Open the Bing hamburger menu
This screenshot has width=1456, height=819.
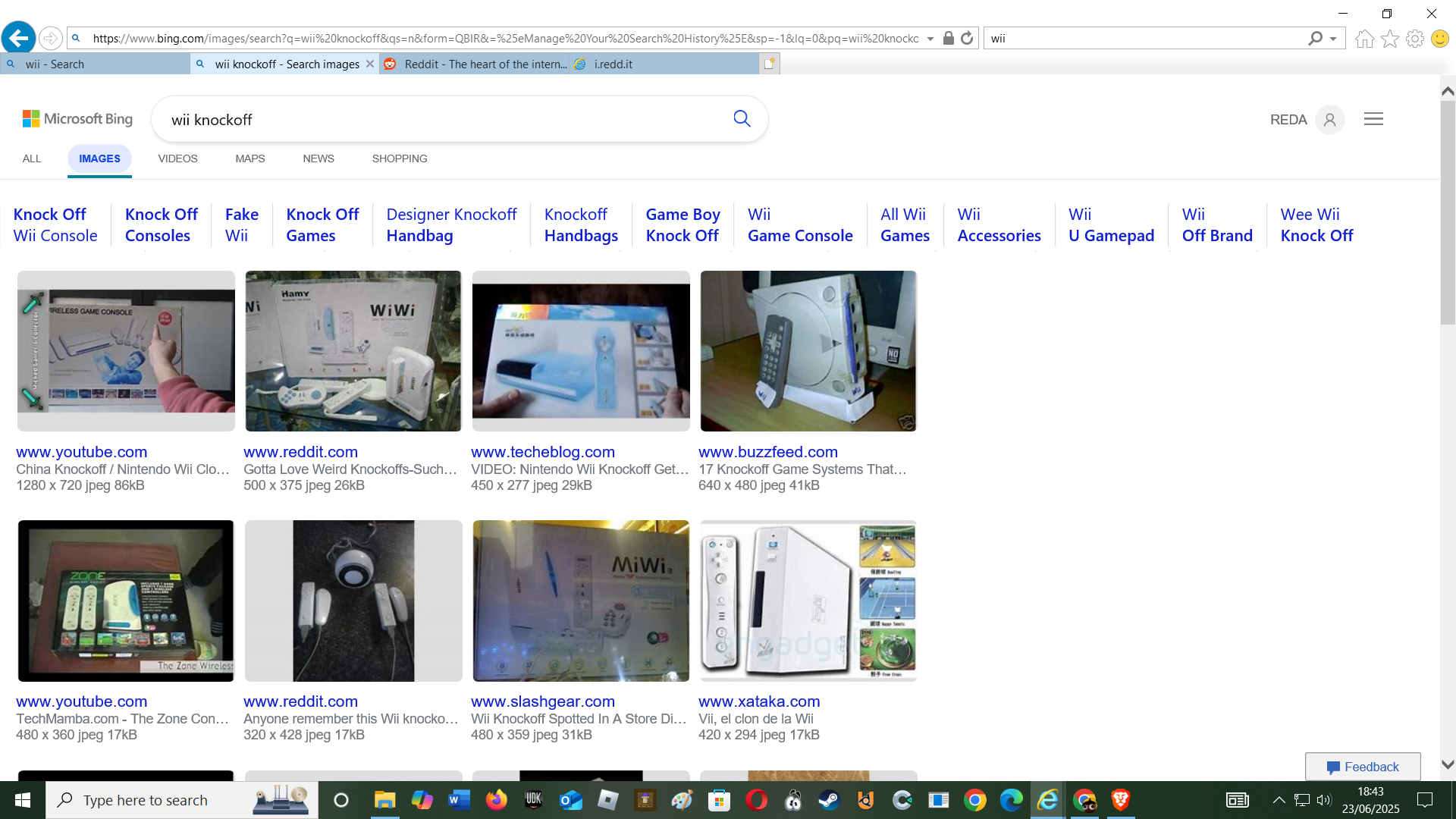click(x=1373, y=119)
